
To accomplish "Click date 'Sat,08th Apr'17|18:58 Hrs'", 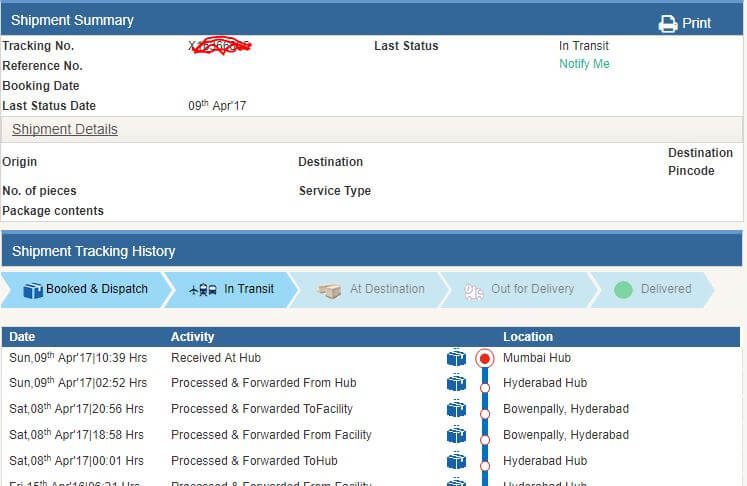I will [x=76, y=435].
